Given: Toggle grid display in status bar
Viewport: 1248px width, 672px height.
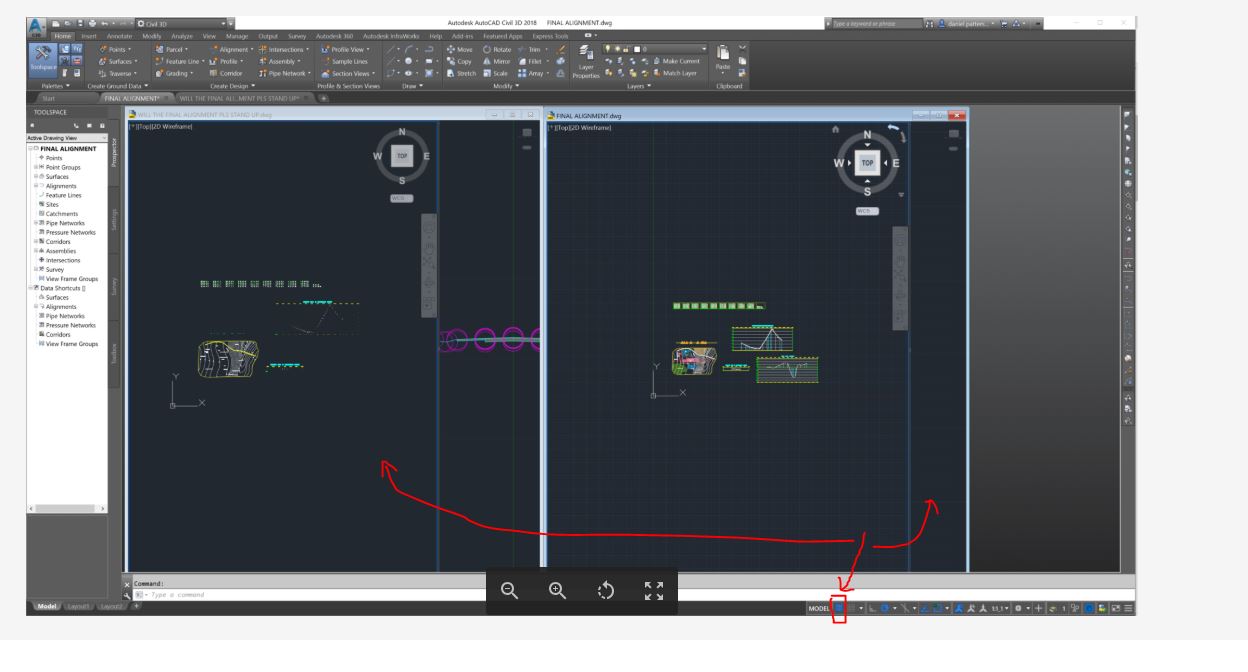Looking at the screenshot, I should point(840,605).
